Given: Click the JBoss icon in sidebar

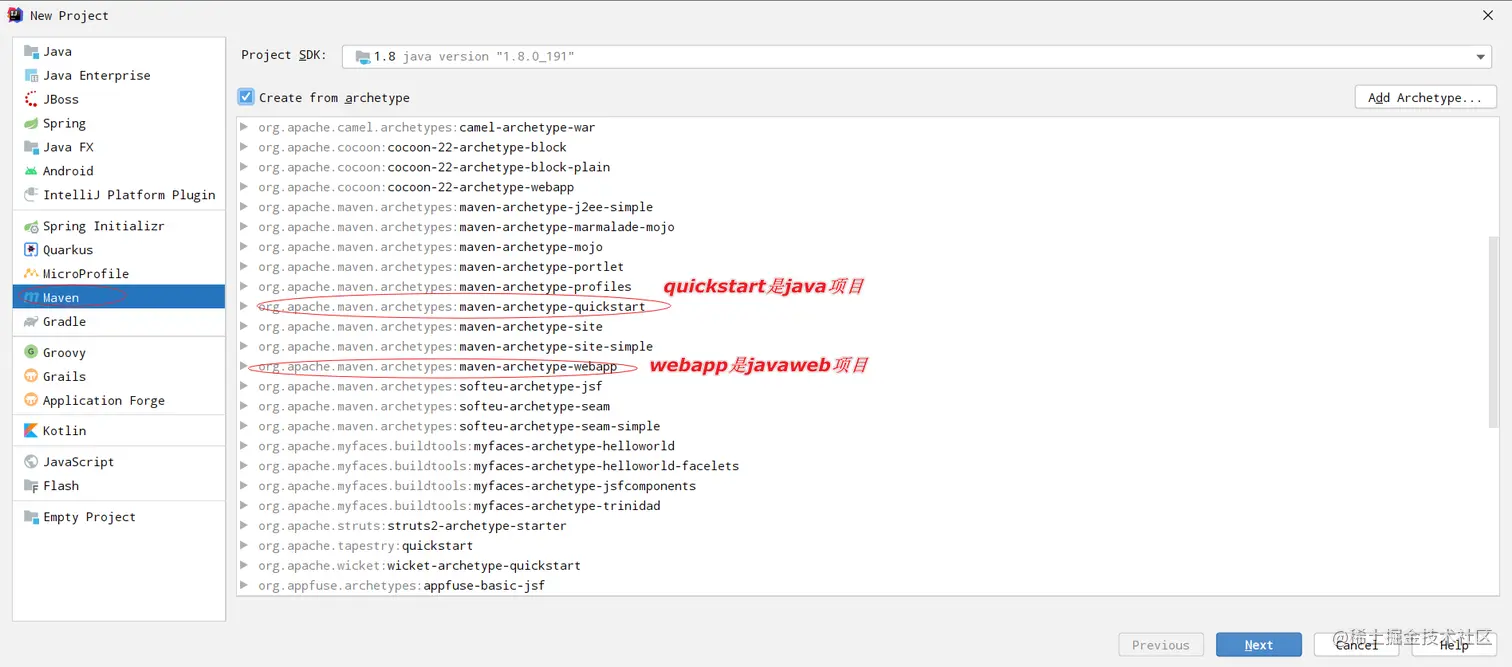Looking at the screenshot, I should point(31,99).
